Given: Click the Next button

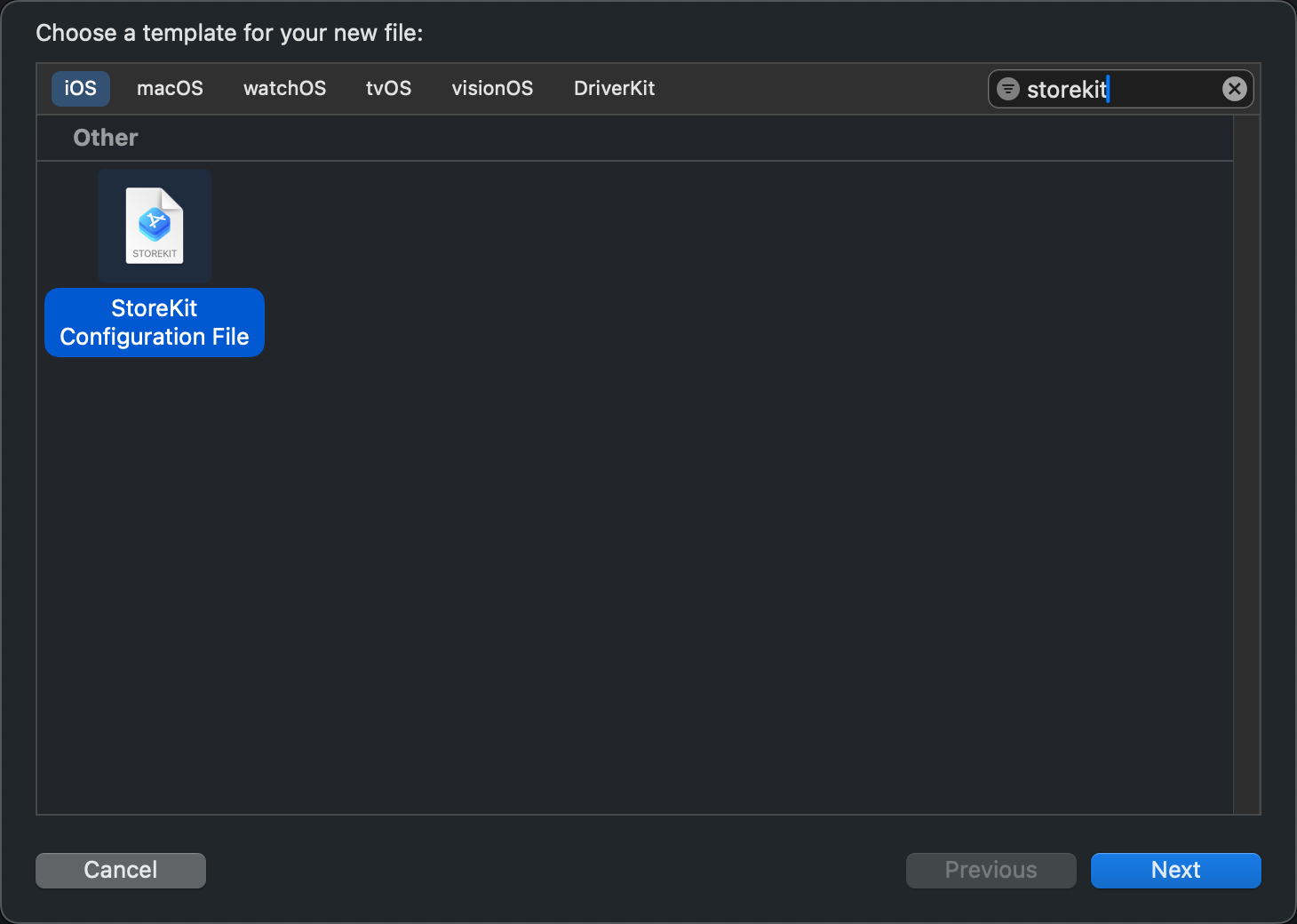Looking at the screenshot, I should [x=1175, y=870].
